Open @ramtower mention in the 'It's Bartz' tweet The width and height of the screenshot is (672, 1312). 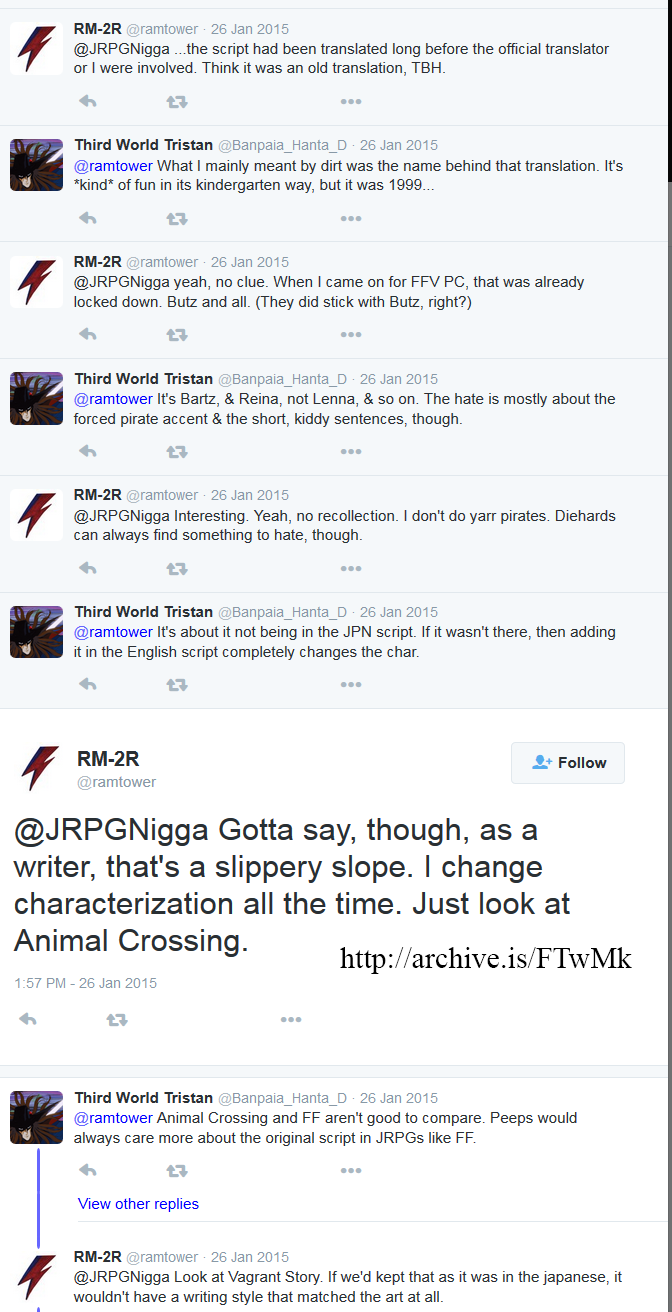[x=113, y=399]
